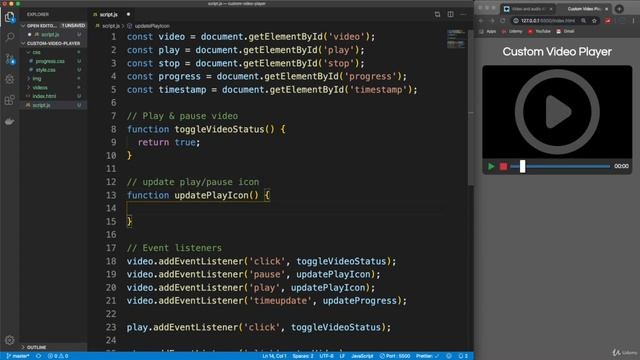The width and height of the screenshot is (640, 360).
Task: Click the site info icon in address bar
Action: tap(516, 20)
